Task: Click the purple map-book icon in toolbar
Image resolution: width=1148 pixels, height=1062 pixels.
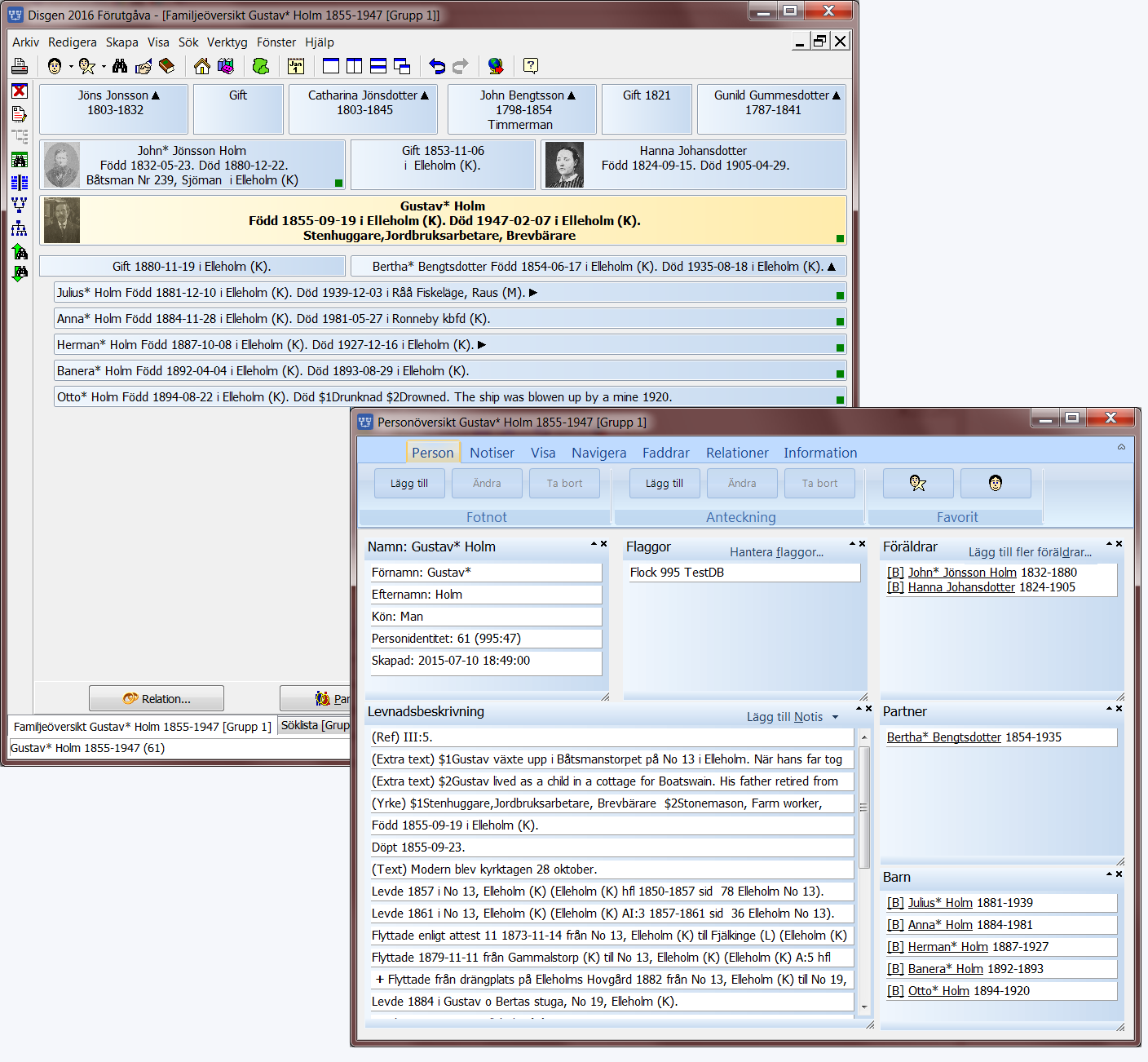Action: click(x=226, y=66)
